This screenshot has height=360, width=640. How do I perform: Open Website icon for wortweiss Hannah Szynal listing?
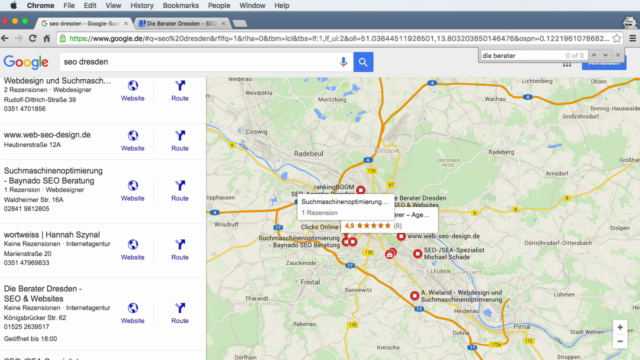[133, 250]
